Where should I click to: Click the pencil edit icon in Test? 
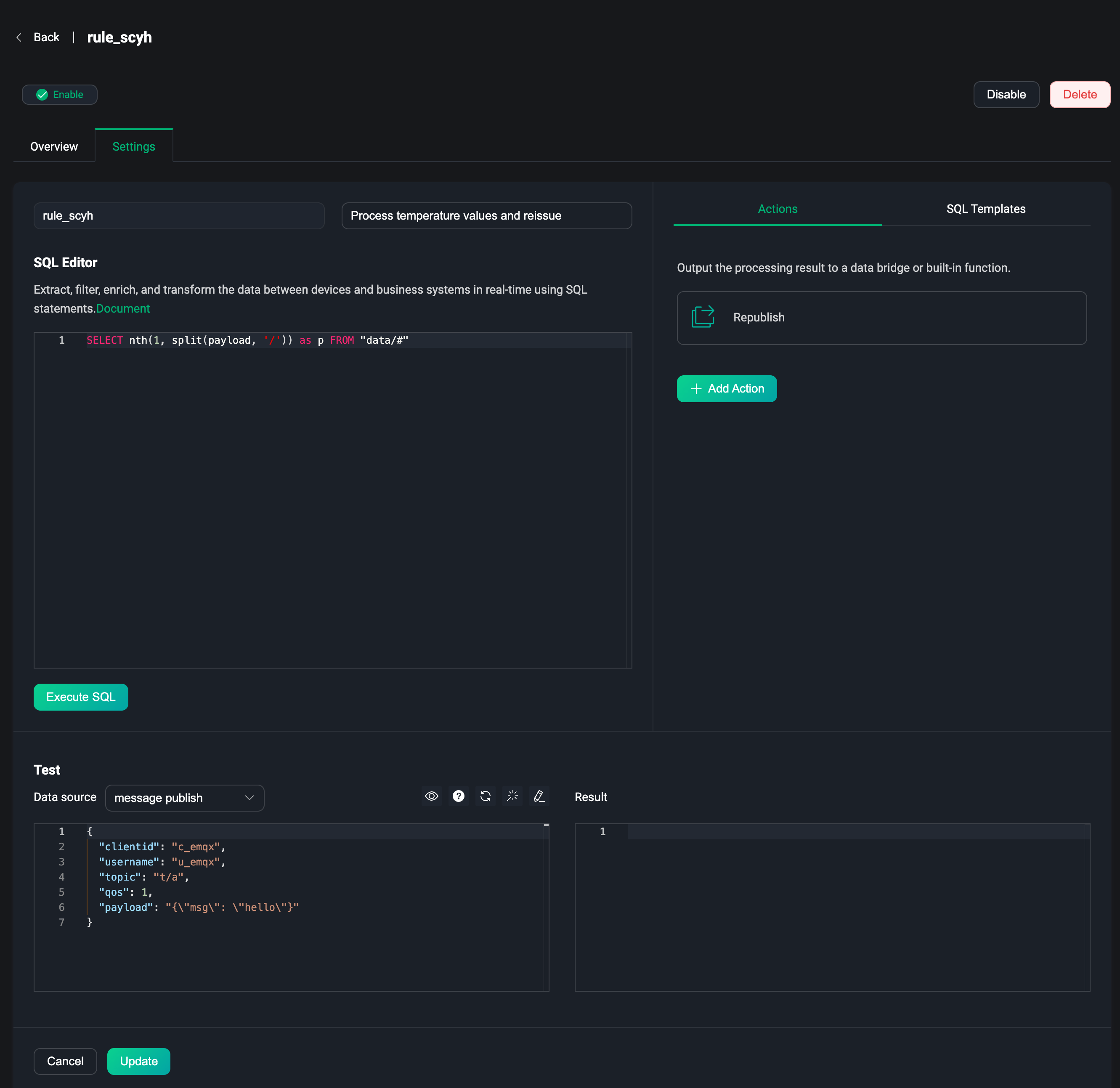pos(539,796)
